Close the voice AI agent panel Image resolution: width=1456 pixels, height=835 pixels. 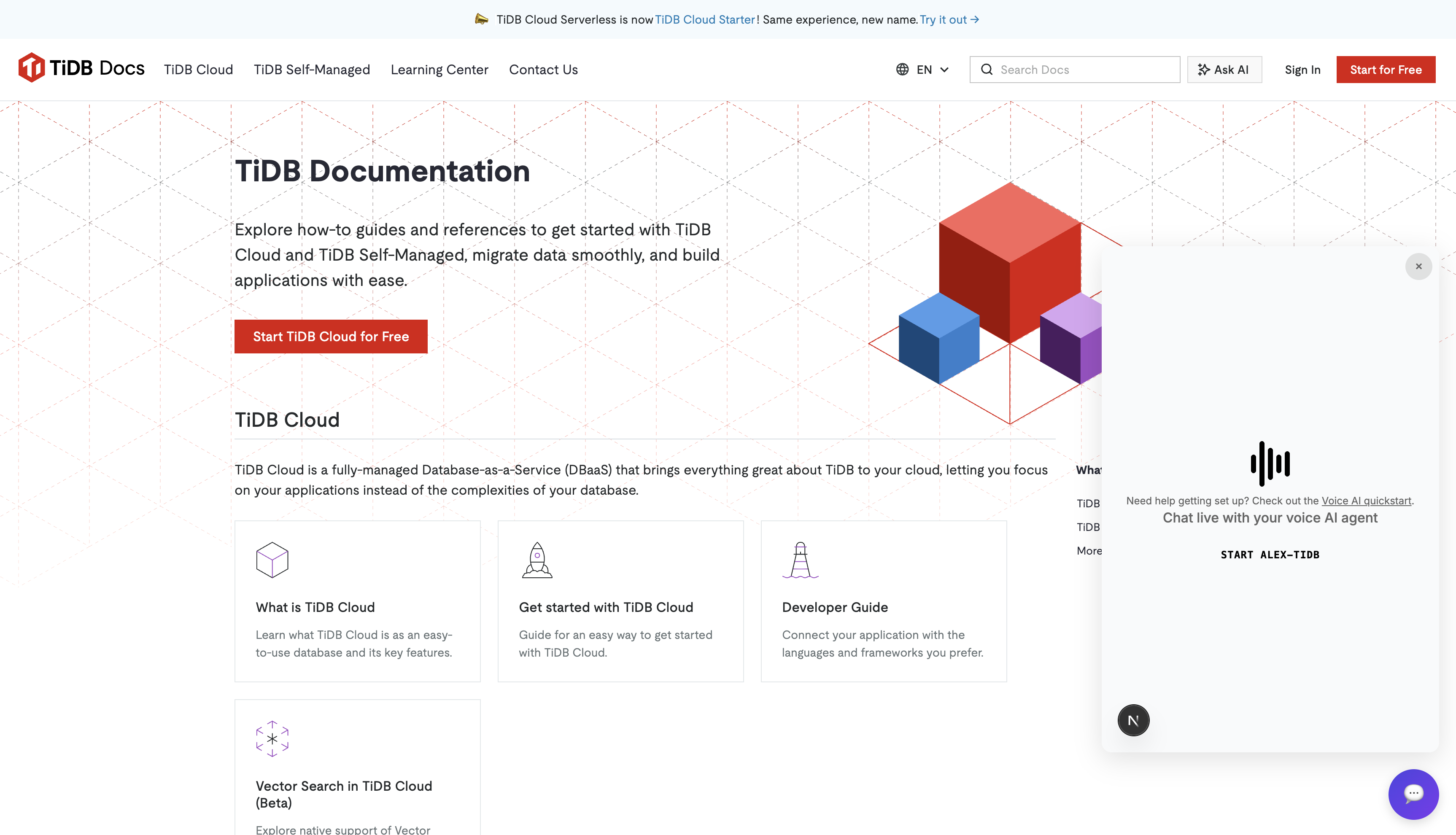pos(1418,267)
